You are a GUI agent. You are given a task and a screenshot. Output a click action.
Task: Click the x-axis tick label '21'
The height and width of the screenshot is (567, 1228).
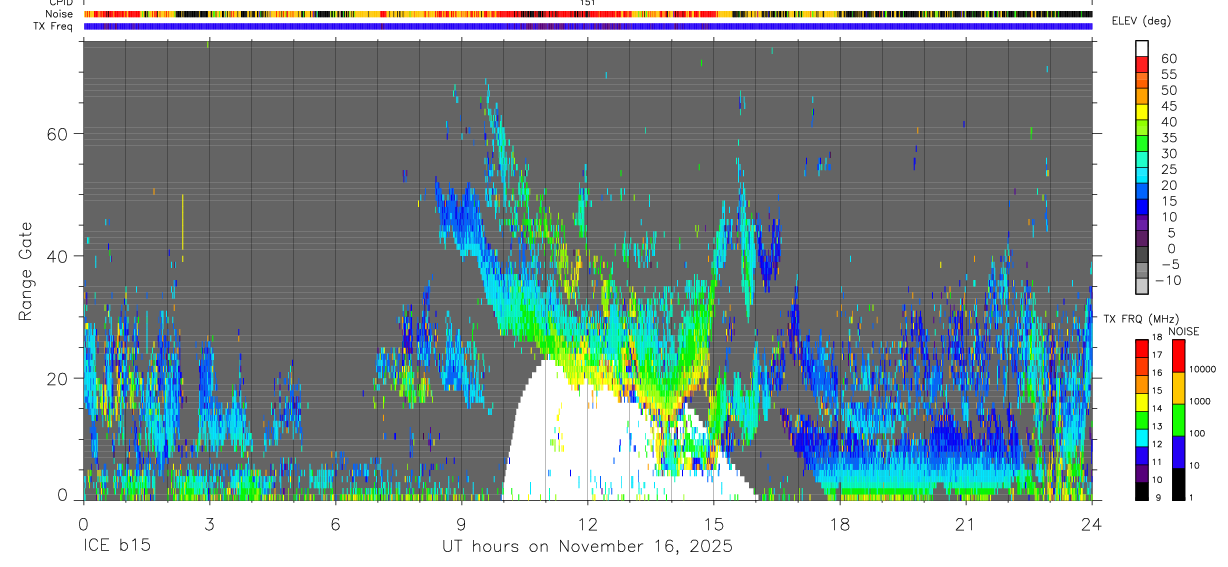point(966,523)
